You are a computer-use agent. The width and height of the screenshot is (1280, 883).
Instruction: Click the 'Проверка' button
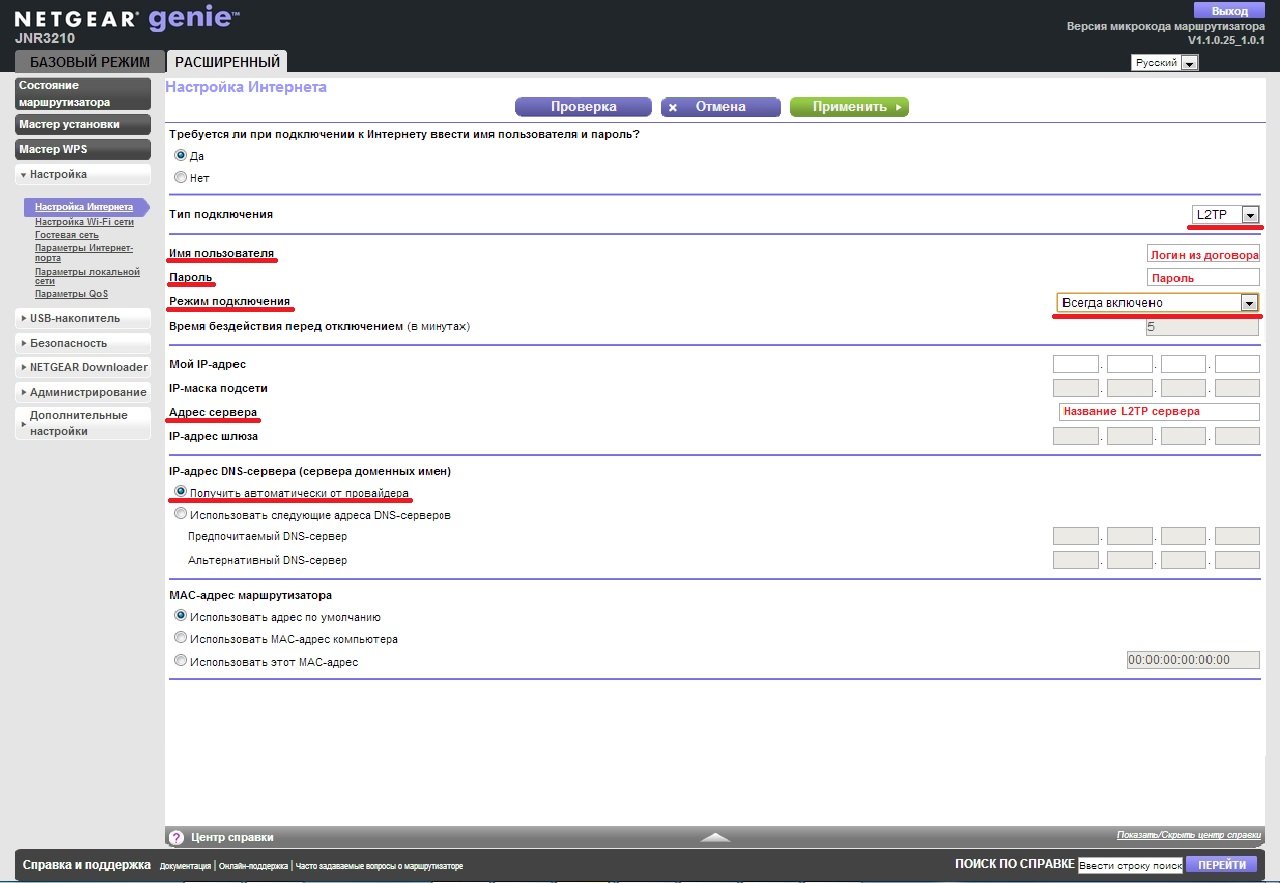(x=583, y=107)
